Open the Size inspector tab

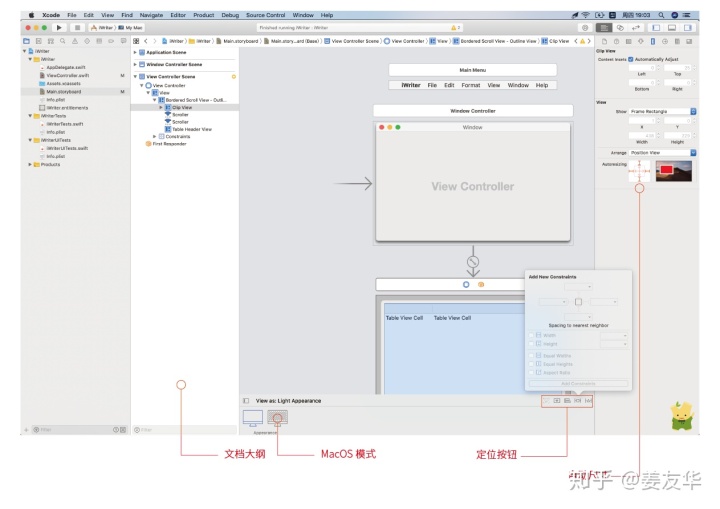(652, 41)
